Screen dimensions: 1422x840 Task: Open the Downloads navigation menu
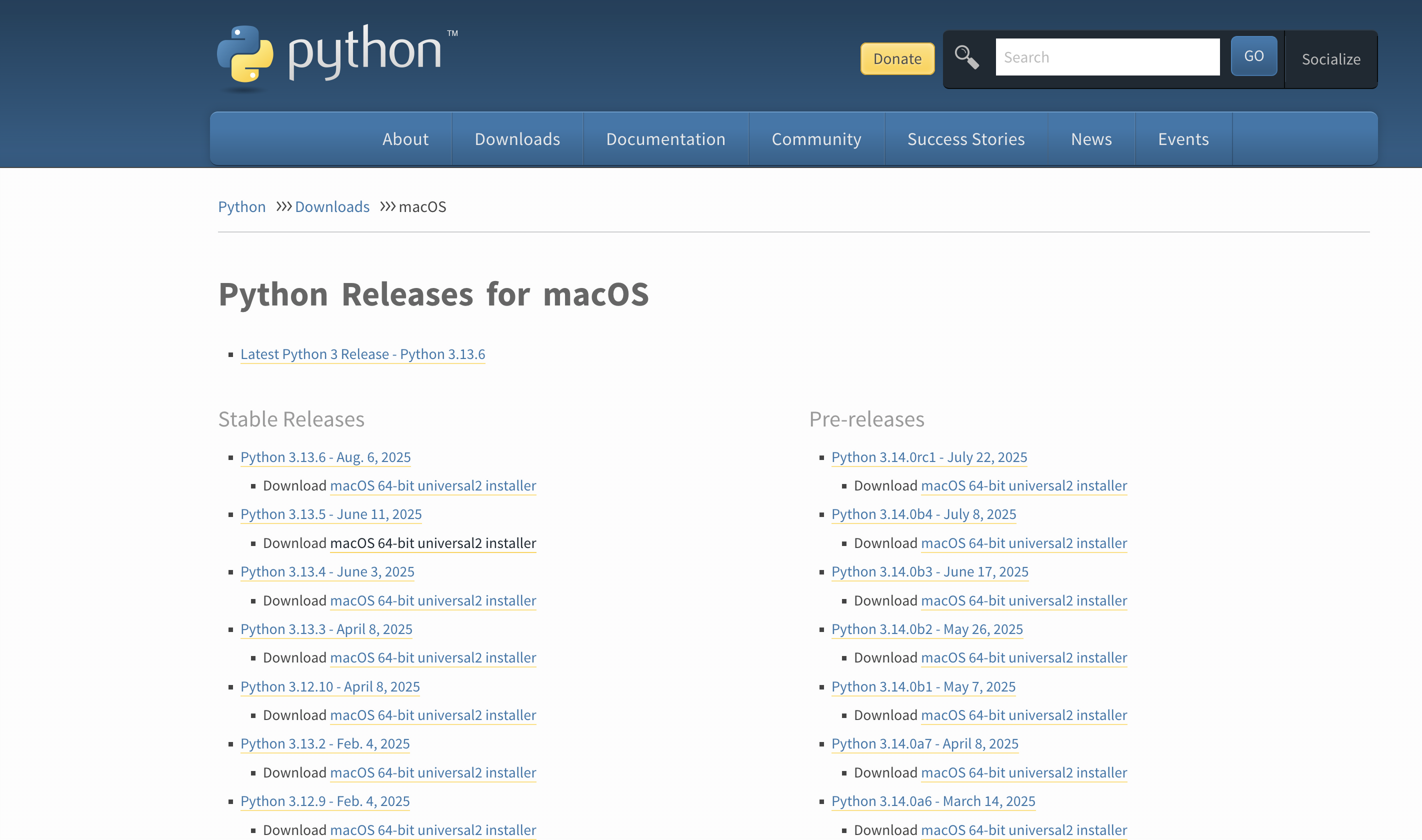click(517, 138)
